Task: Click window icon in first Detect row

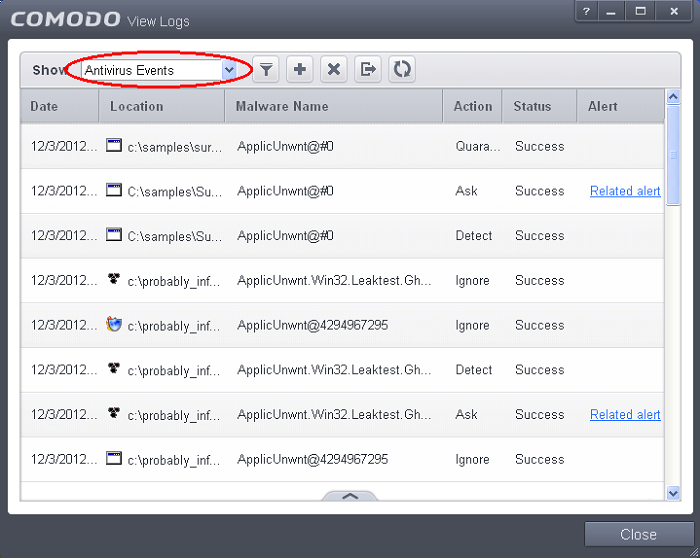Action: (x=114, y=234)
